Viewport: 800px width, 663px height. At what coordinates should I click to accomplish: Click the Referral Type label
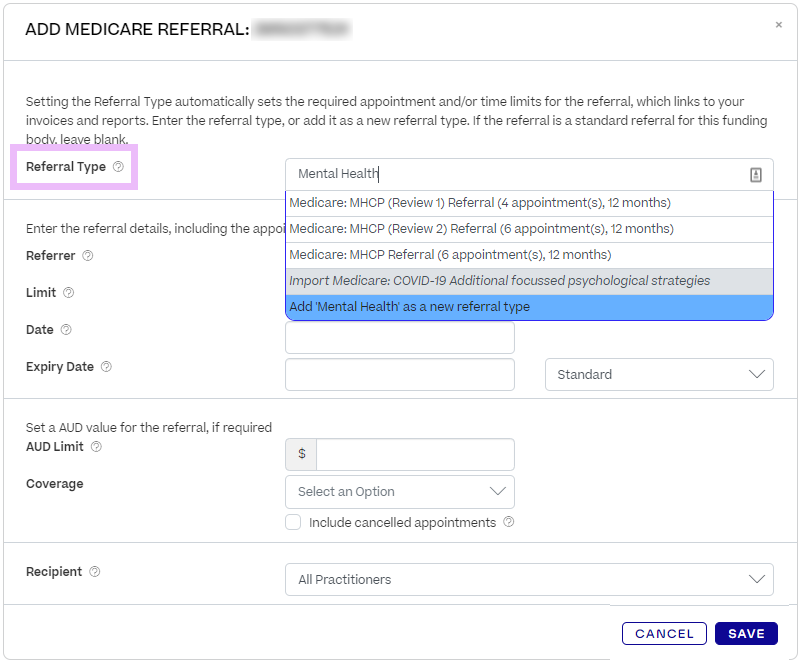66,167
